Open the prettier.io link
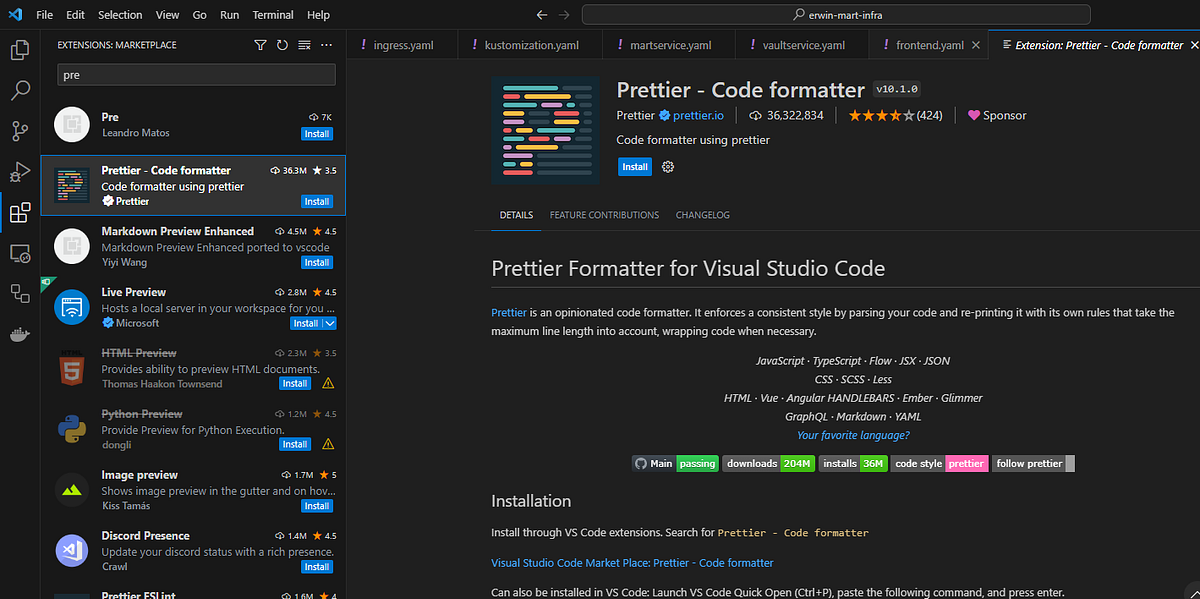The image size is (1200, 599). point(697,114)
